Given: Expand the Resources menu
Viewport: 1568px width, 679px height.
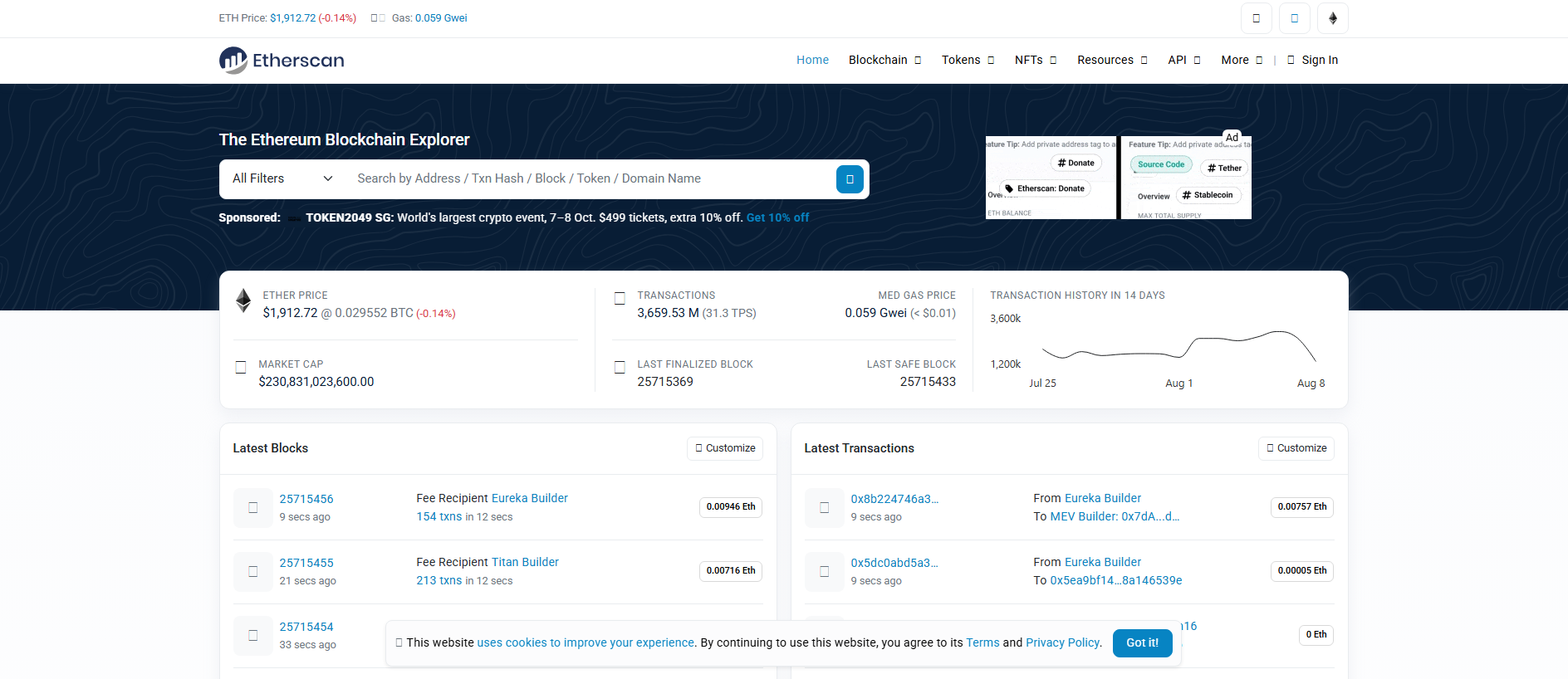Looking at the screenshot, I should click(1112, 60).
